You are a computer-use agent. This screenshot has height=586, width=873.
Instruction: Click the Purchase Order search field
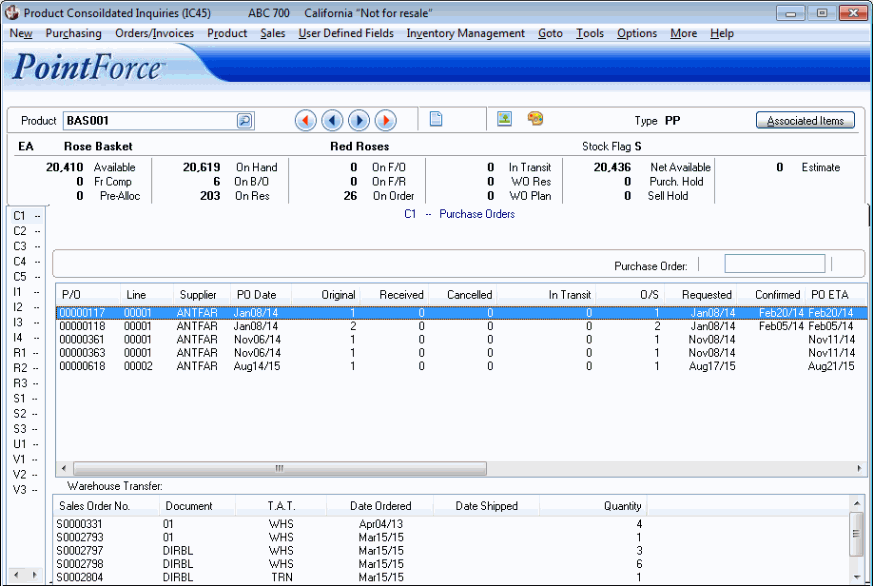click(774, 264)
